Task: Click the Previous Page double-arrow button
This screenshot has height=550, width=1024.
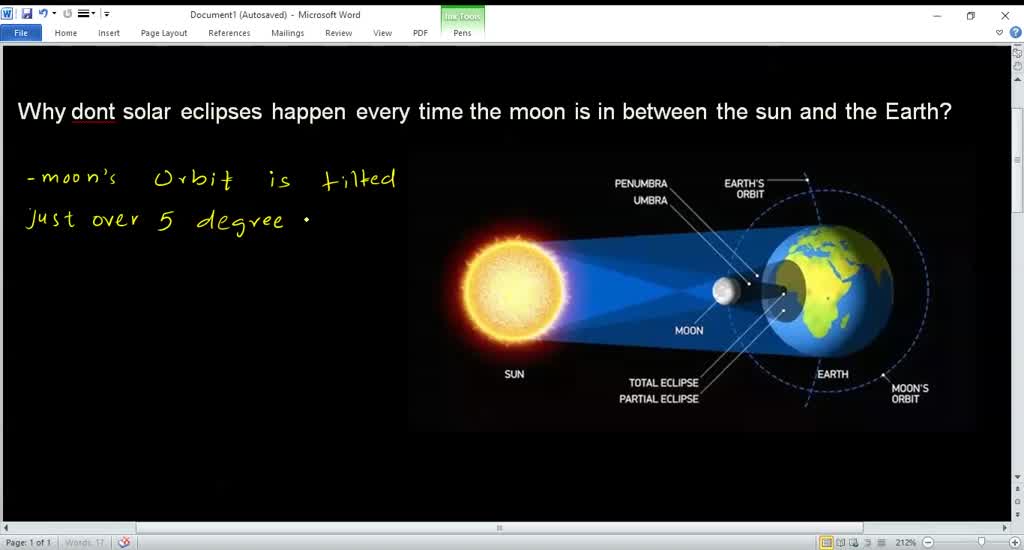Action: (x=1017, y=488)
